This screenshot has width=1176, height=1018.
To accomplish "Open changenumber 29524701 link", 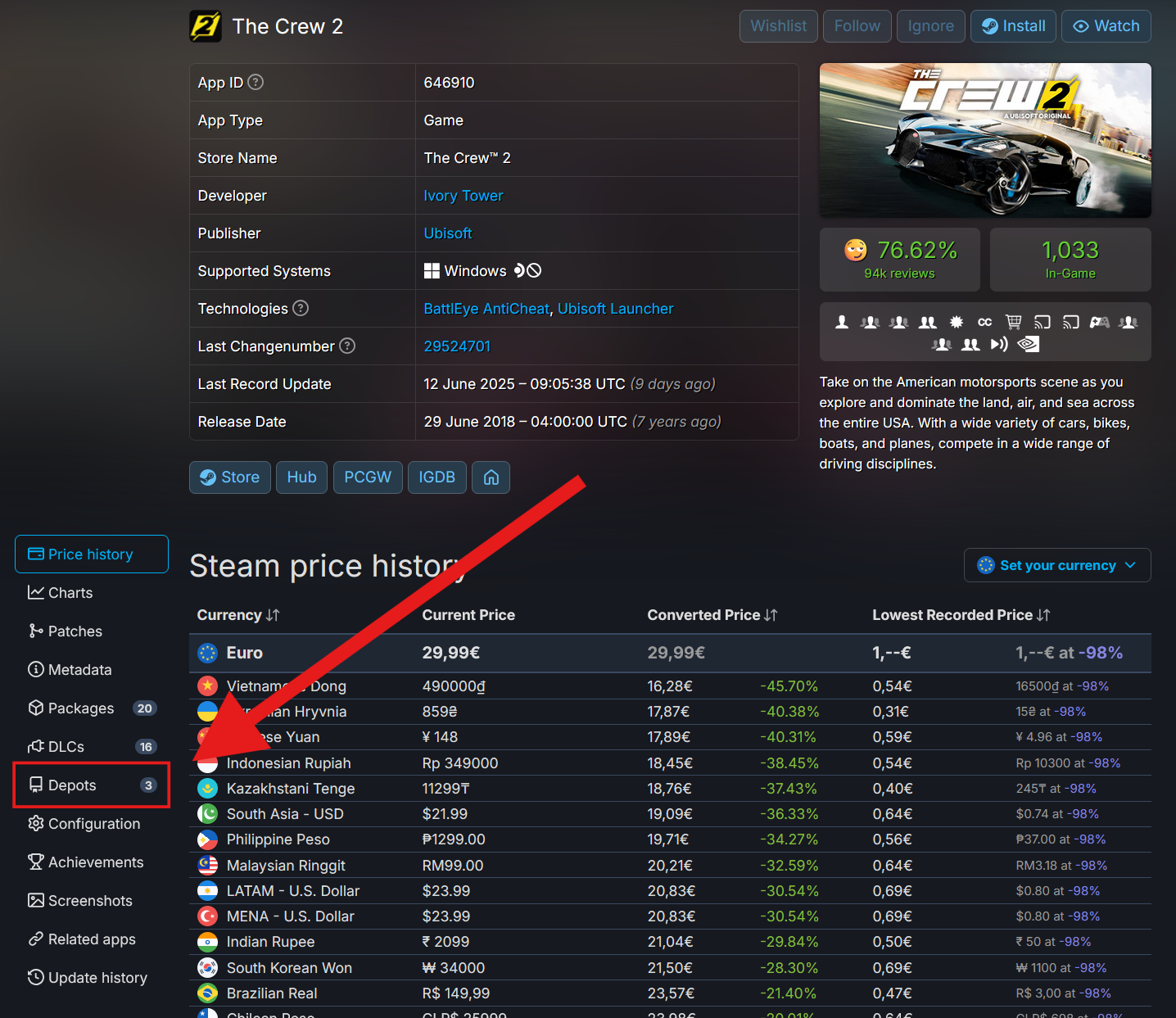I will [x=457, y=346].
